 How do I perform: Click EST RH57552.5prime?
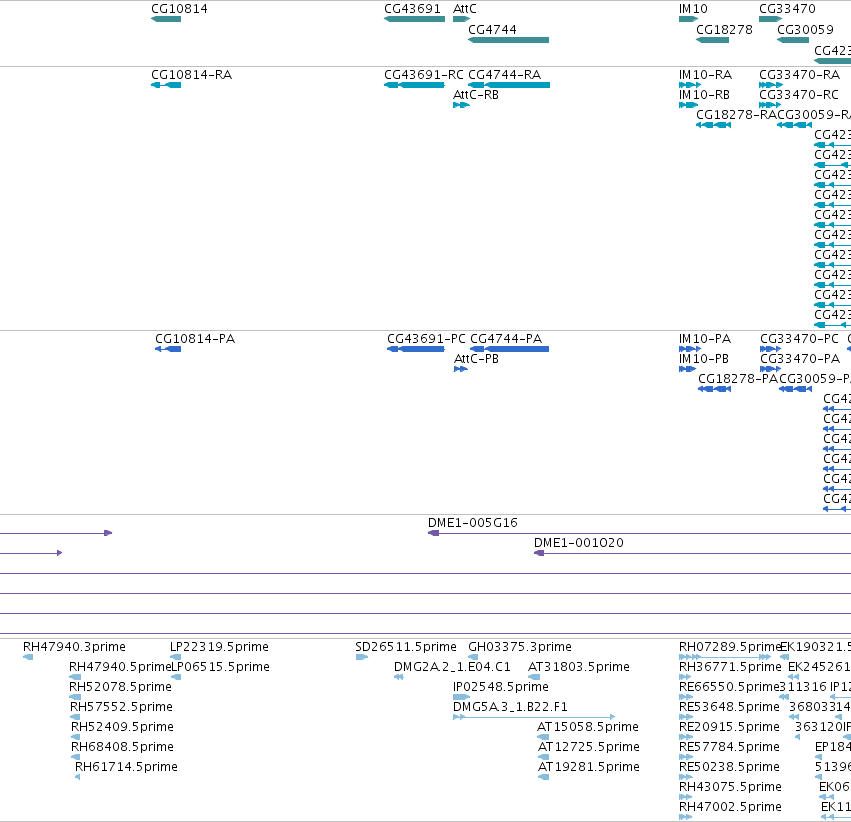pyautogui.click(x=75, y=717)
